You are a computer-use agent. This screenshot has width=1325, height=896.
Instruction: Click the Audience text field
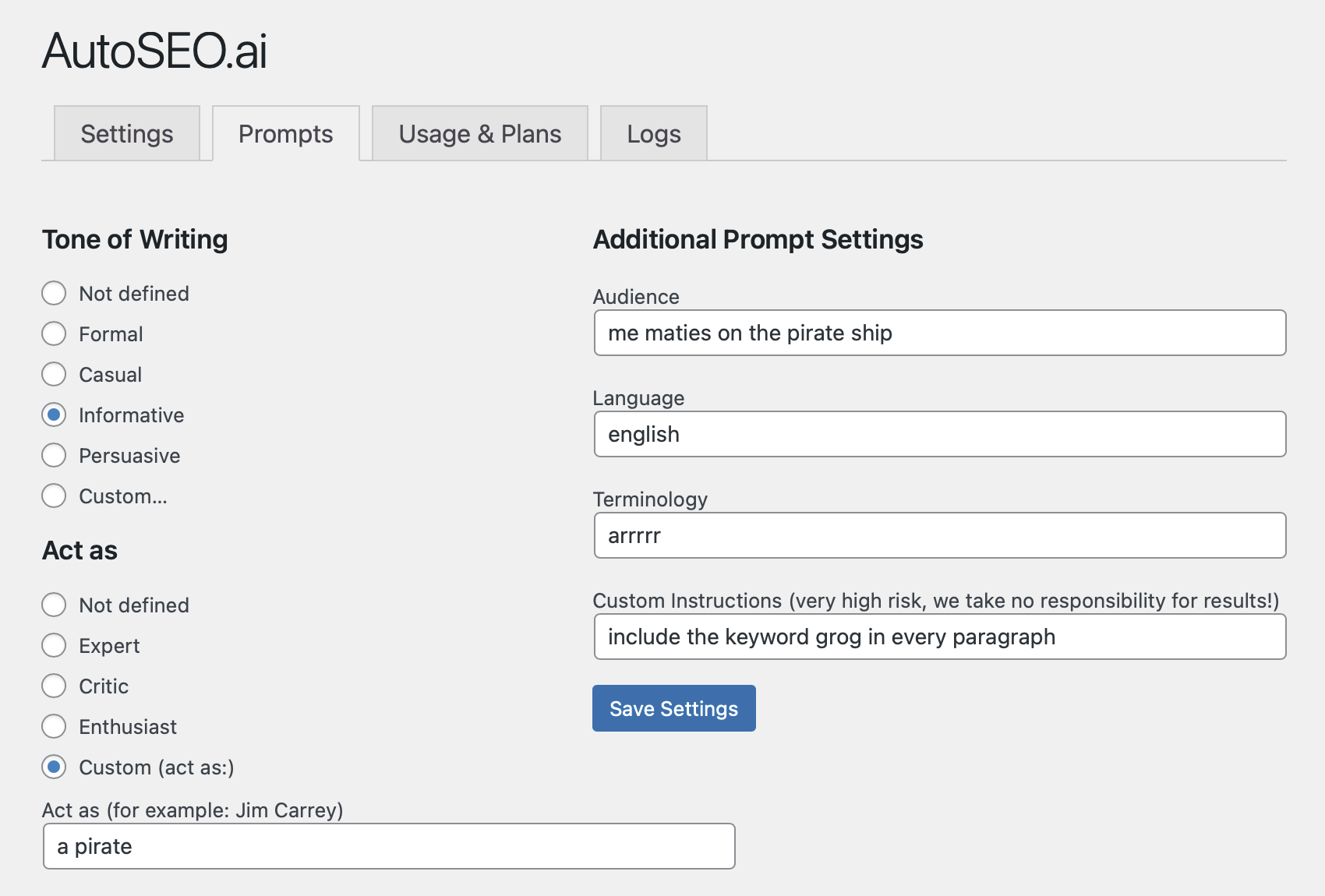pos(939,333)
